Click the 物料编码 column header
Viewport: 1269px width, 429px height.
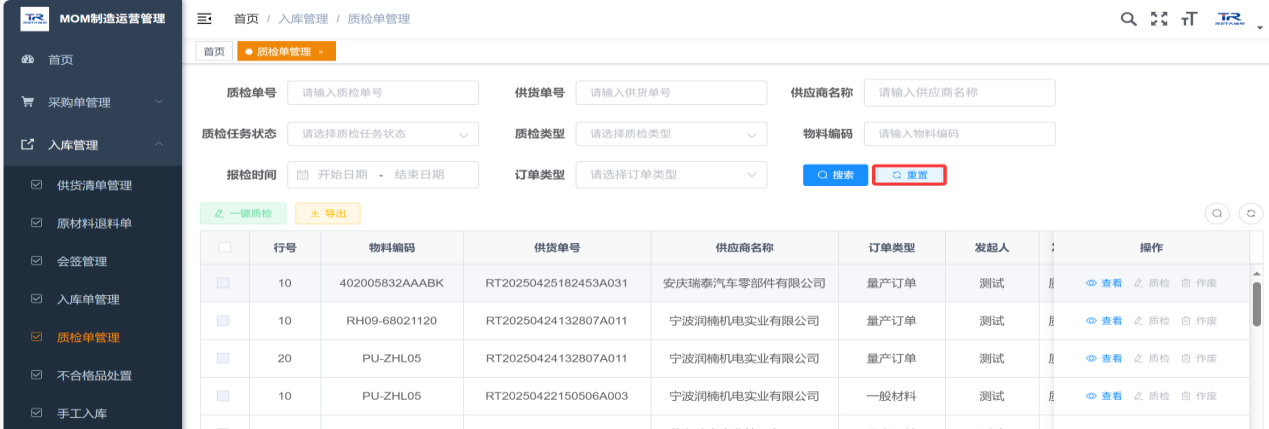[390, 247]
